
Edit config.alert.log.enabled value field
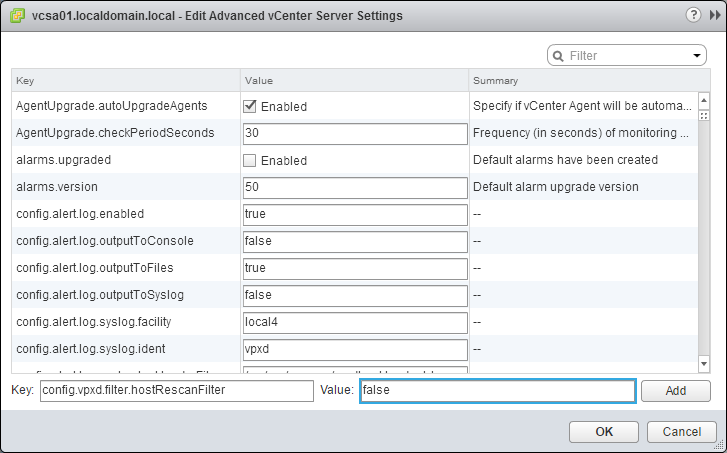tap(355, 214)
